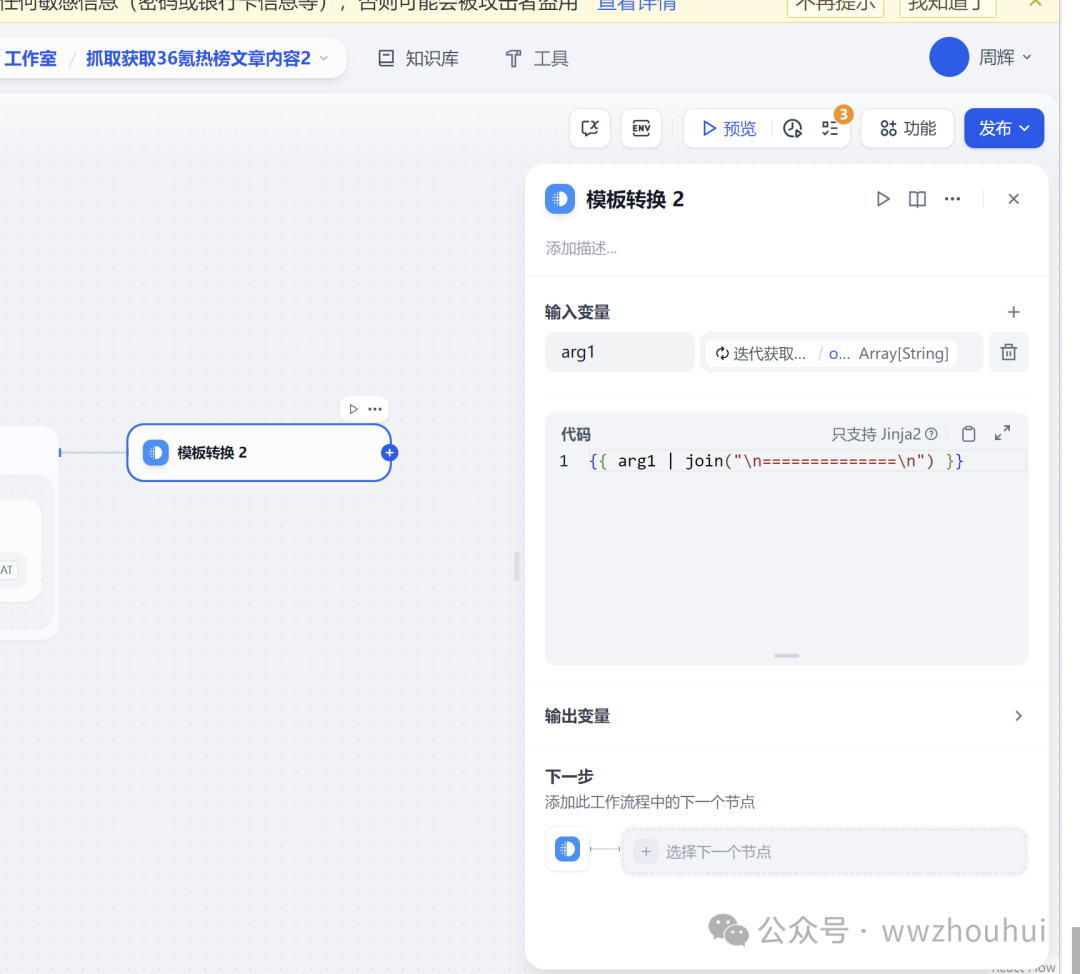The image size is (1080, 974).
Task: Switch to the 知识库 tab
Action: point(418,59)
